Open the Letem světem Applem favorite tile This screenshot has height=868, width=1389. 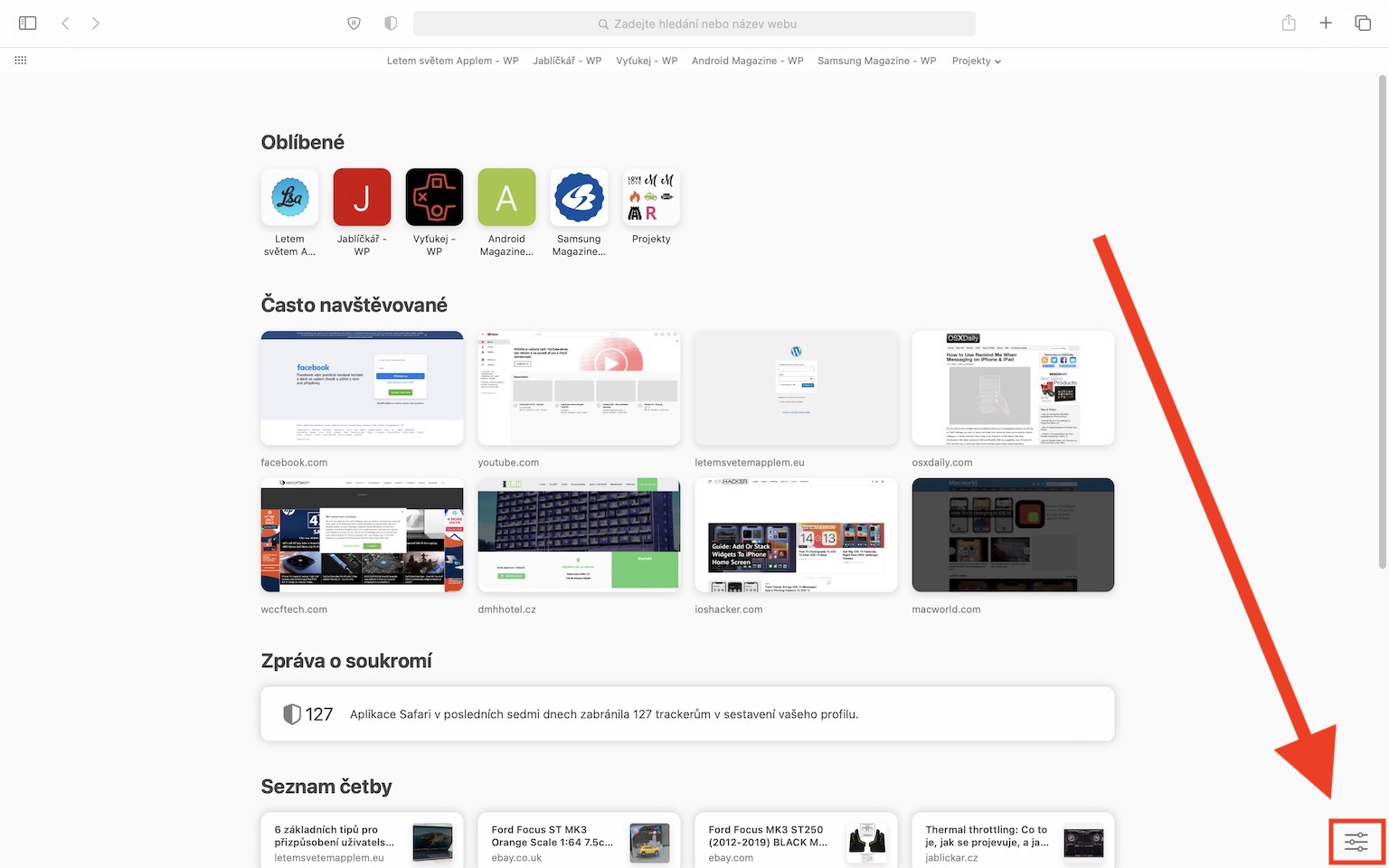click(x=289, y=212)
